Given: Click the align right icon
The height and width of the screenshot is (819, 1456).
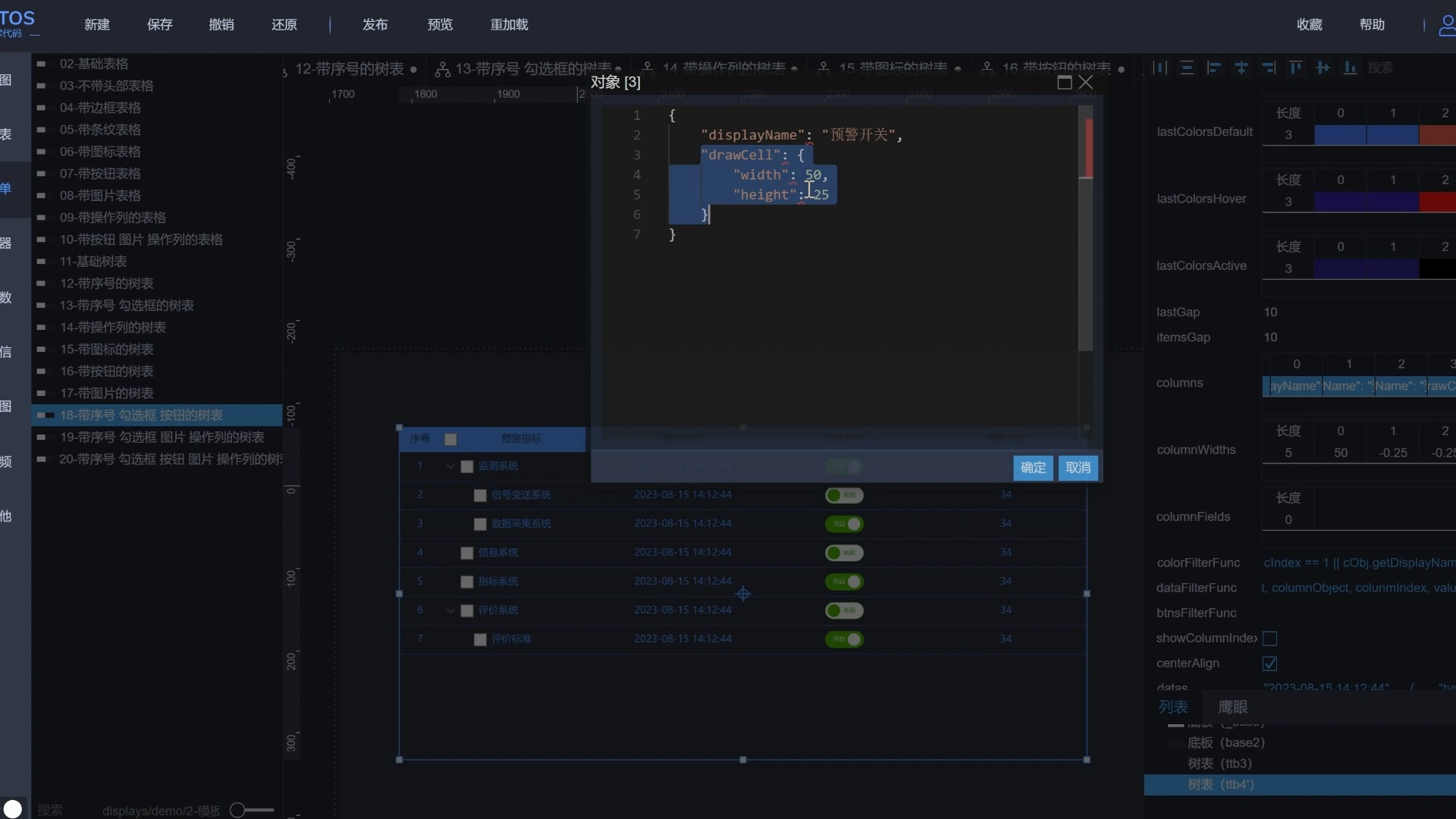Looking at the screenshot, I should (x=1269, y=67).
